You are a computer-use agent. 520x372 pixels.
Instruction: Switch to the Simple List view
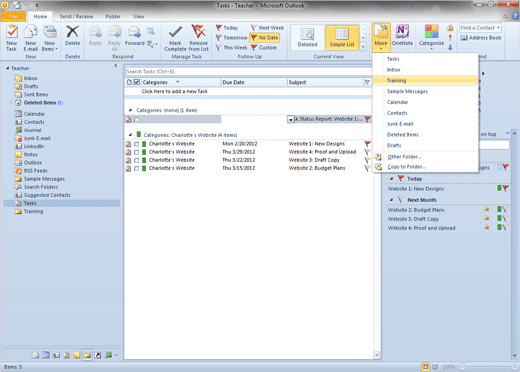pyautogui.click(x=342, y=38)
